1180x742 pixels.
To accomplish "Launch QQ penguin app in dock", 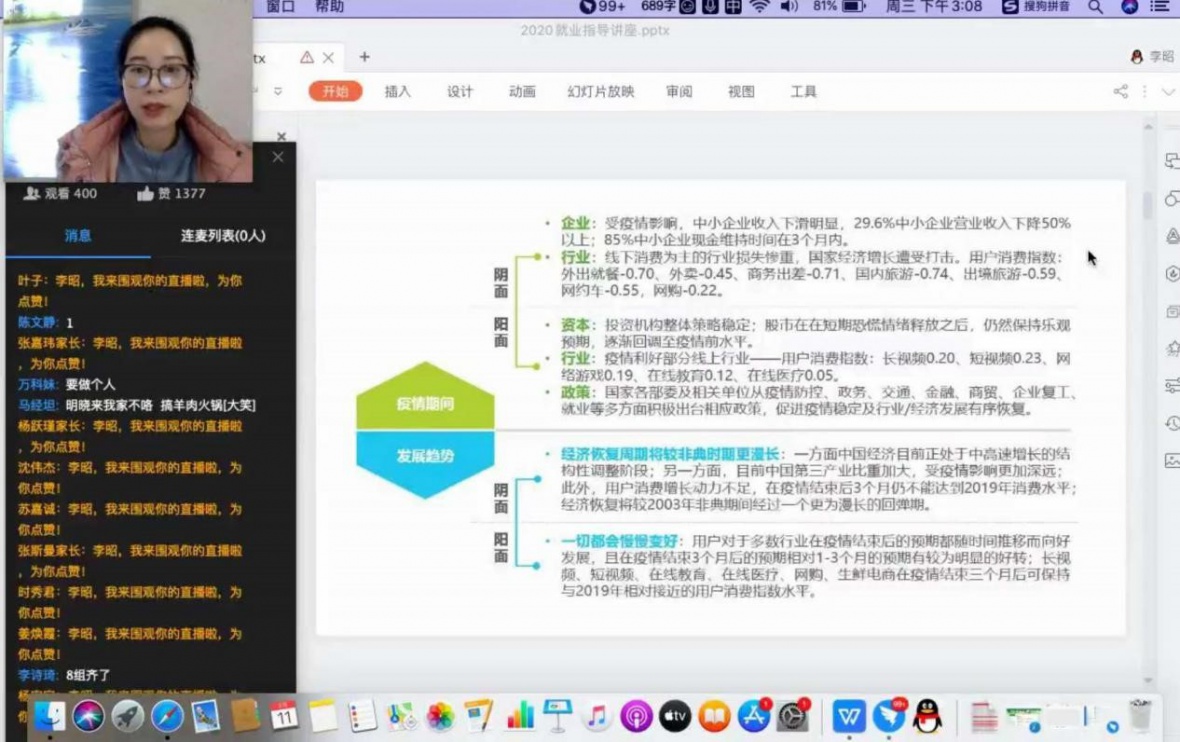I will tap(927, 716).
